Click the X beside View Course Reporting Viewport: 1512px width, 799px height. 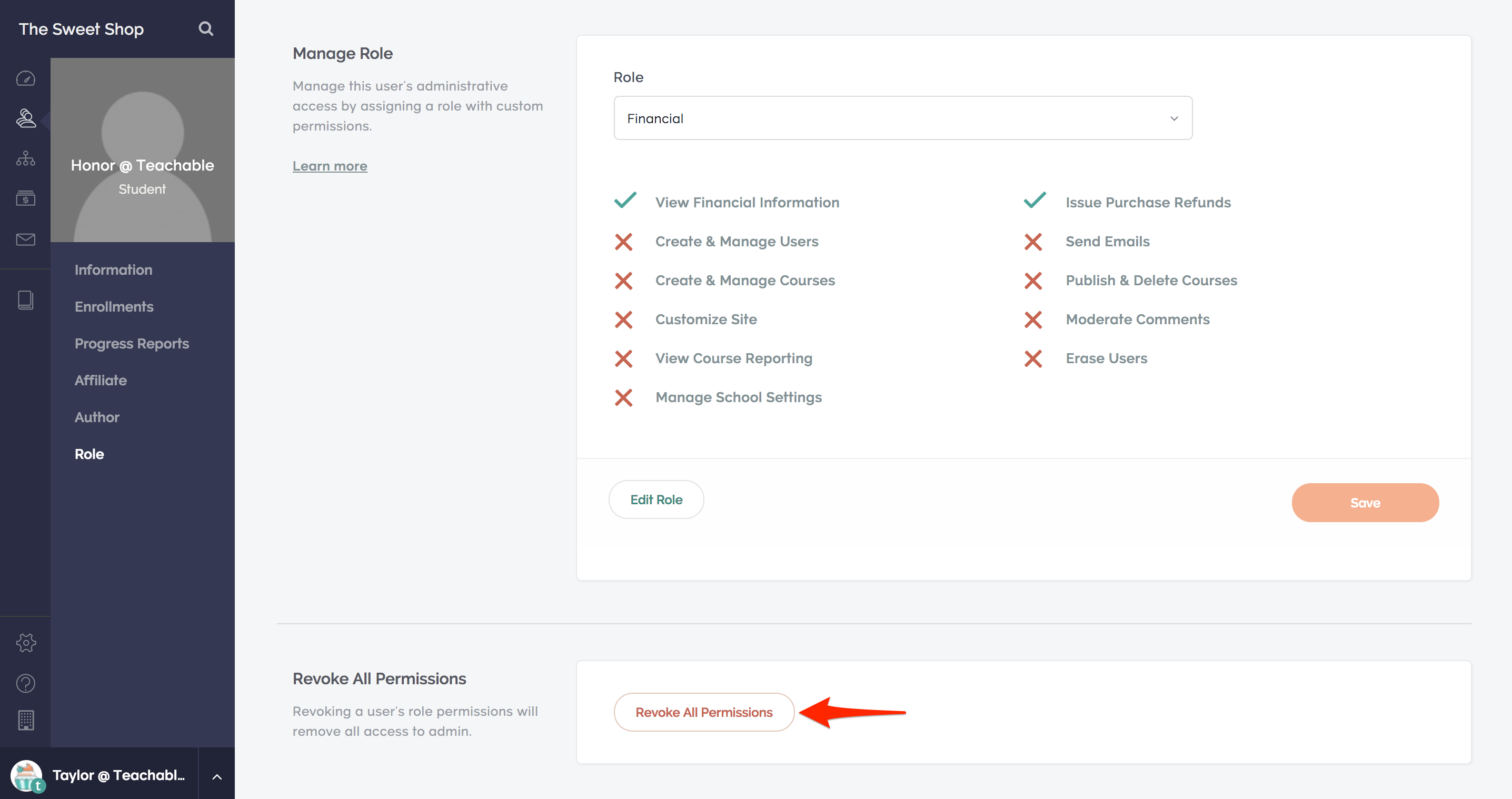(623, 358)
